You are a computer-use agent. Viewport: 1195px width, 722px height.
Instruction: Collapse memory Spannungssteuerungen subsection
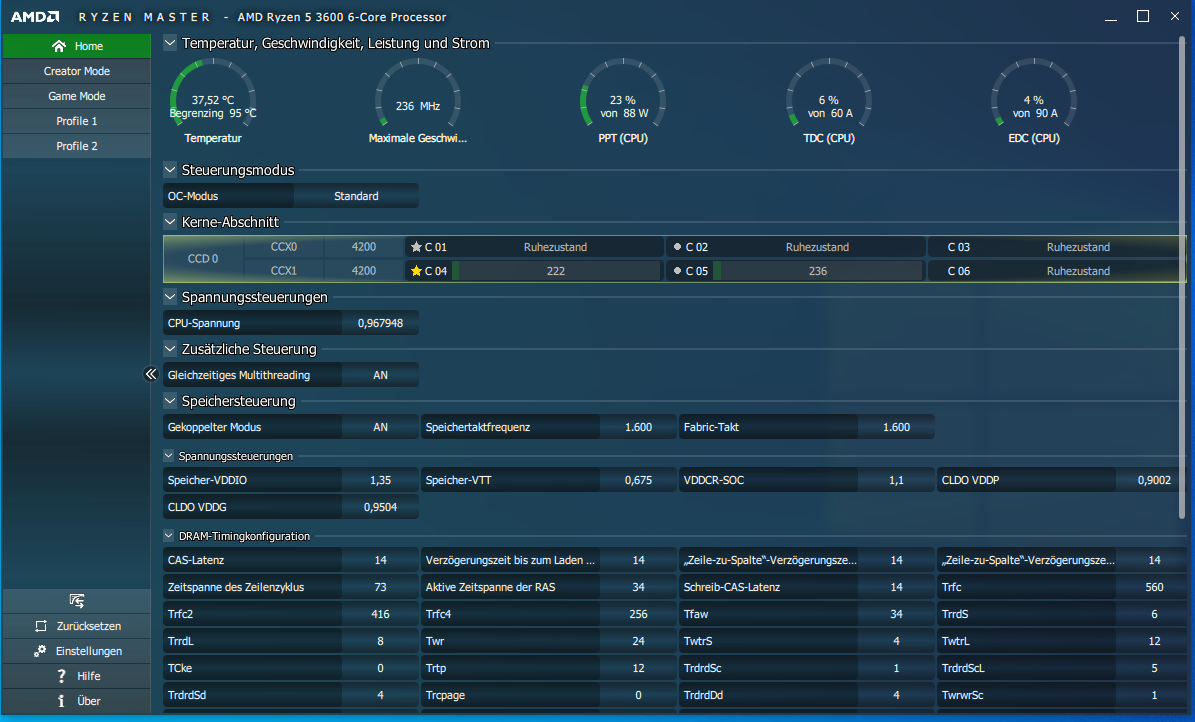pyautogui.click(x=168, y=455)
